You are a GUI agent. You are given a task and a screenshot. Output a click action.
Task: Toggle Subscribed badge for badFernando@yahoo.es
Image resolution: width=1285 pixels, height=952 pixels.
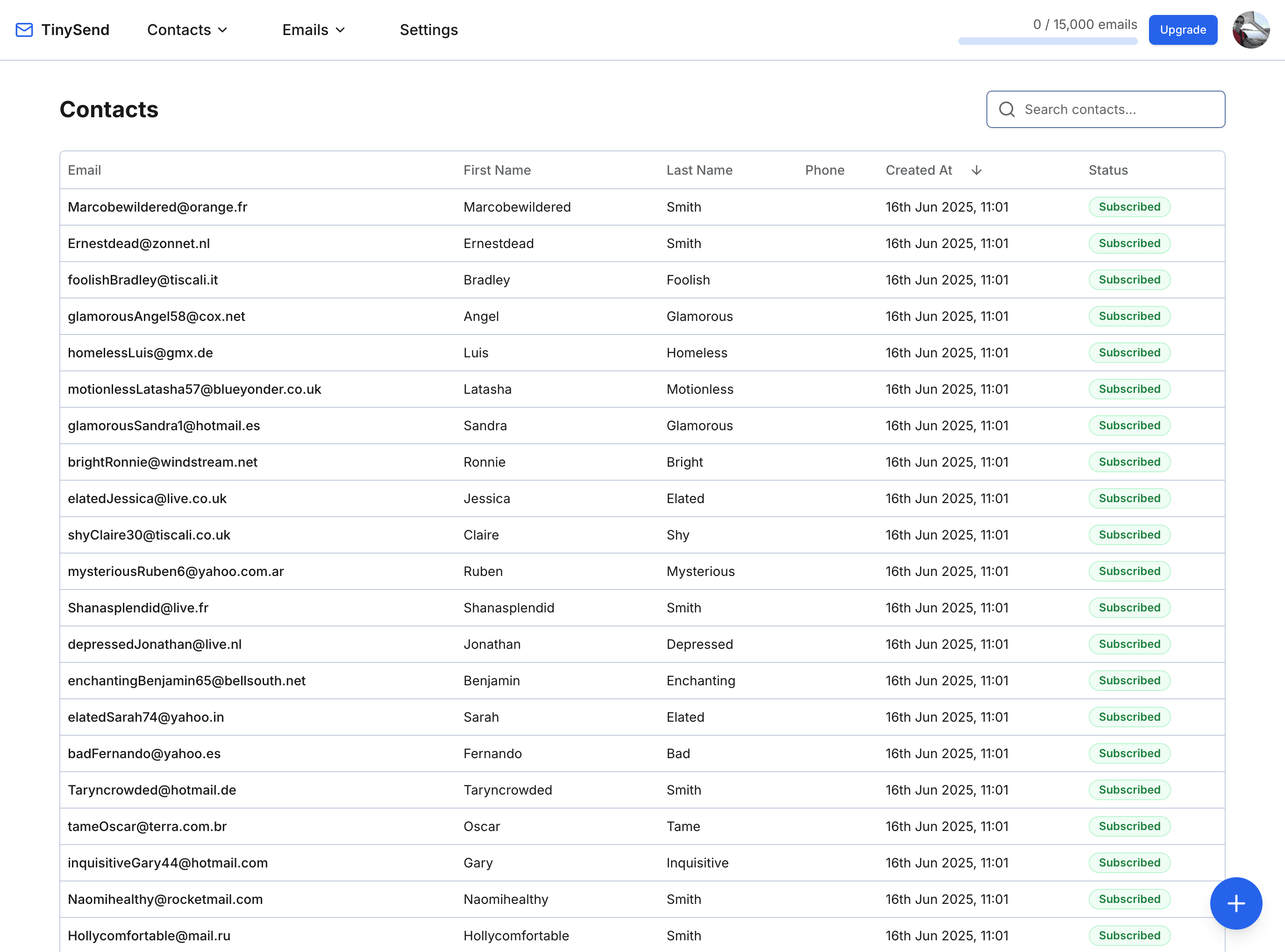[x=1129, y=753]
